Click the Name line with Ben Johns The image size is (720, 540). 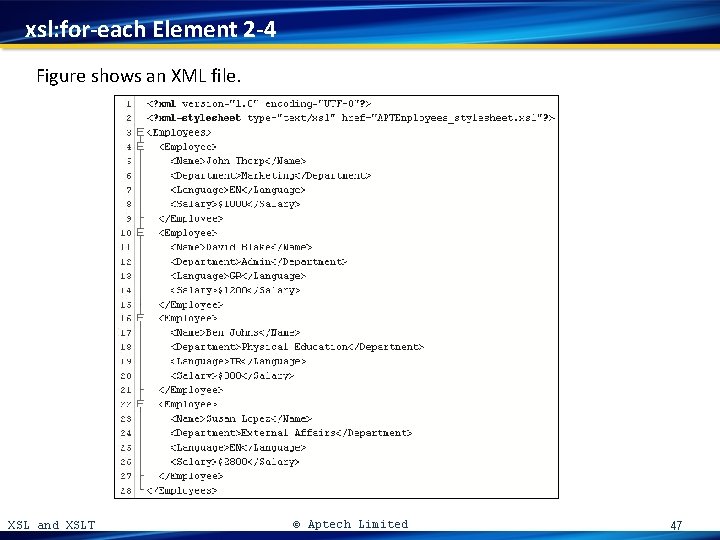(235, 332)
